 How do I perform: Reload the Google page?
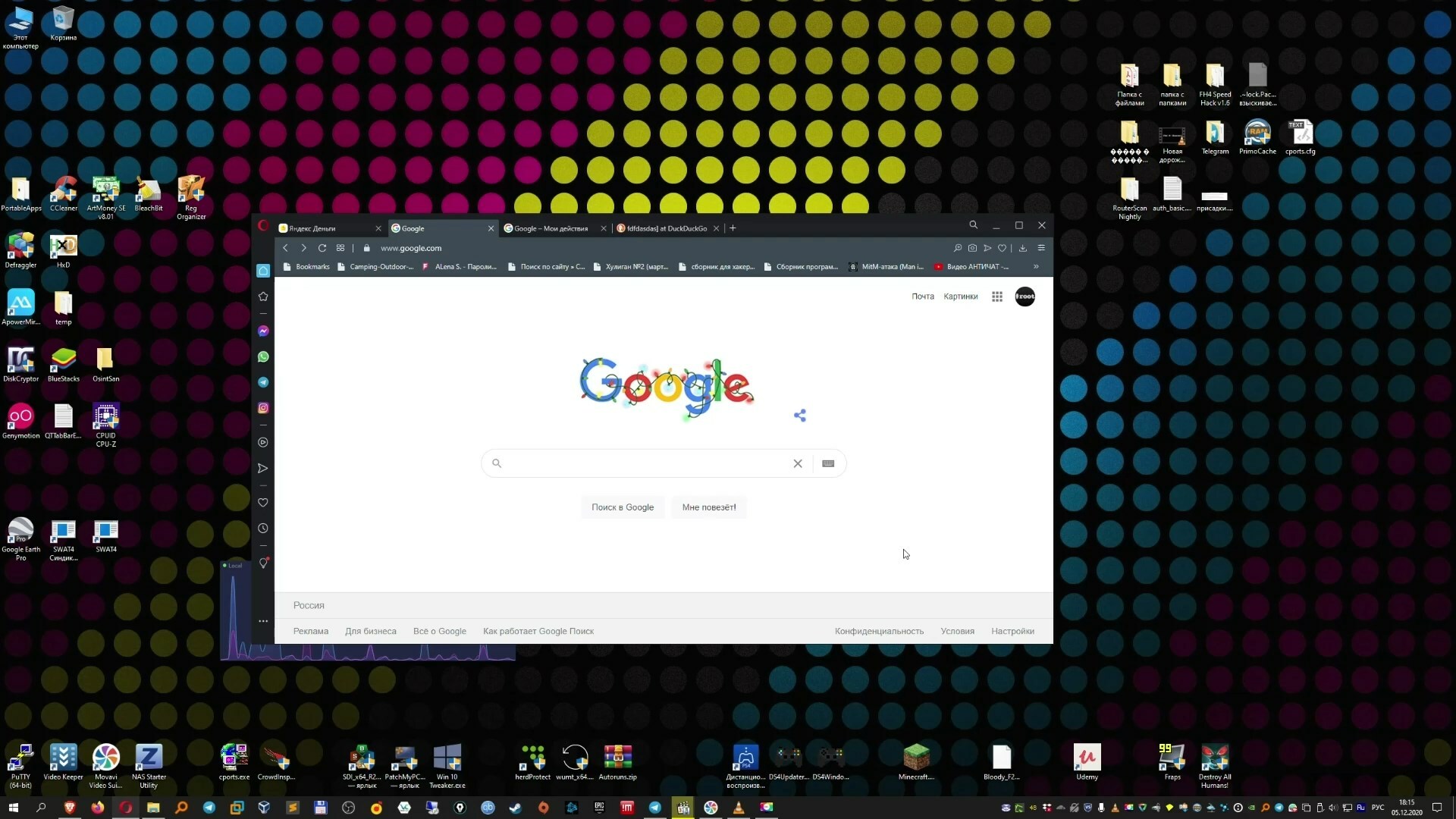pyautogui.click(x=322, y=248)
